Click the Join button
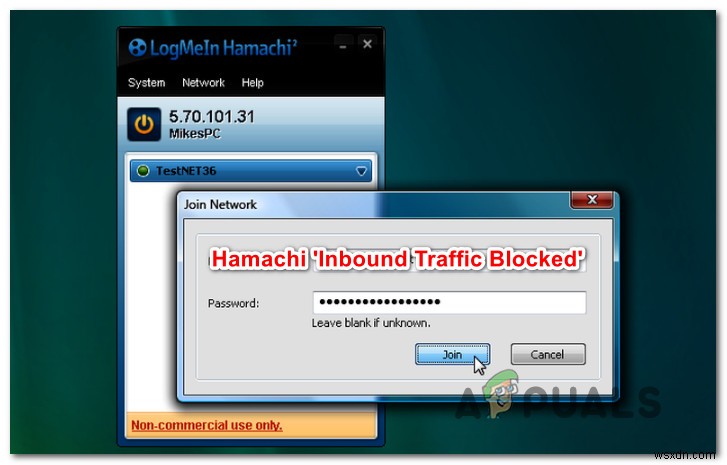 (x=453, y=354)
